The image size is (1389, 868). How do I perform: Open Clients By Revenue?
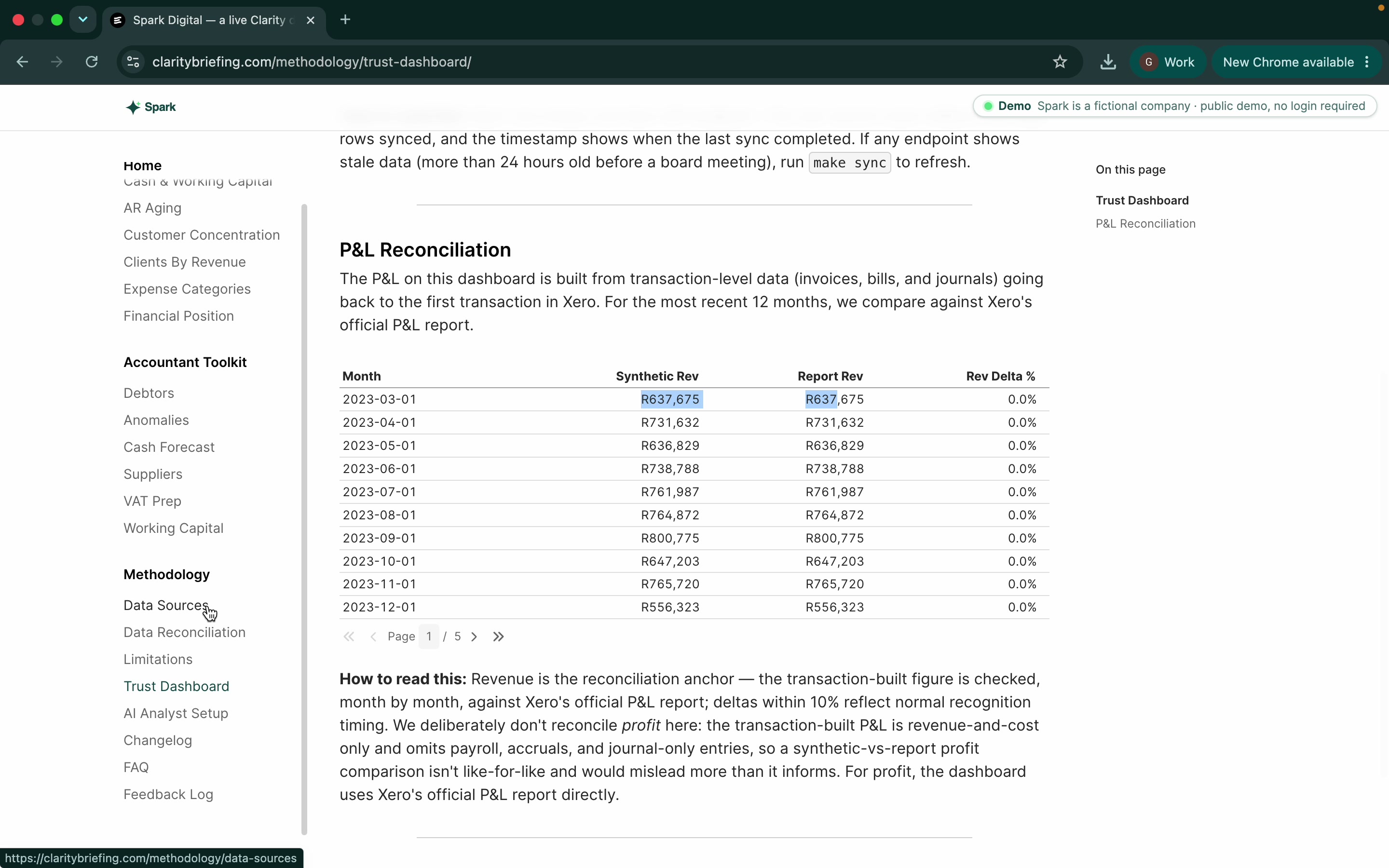(x=184, y=262)
